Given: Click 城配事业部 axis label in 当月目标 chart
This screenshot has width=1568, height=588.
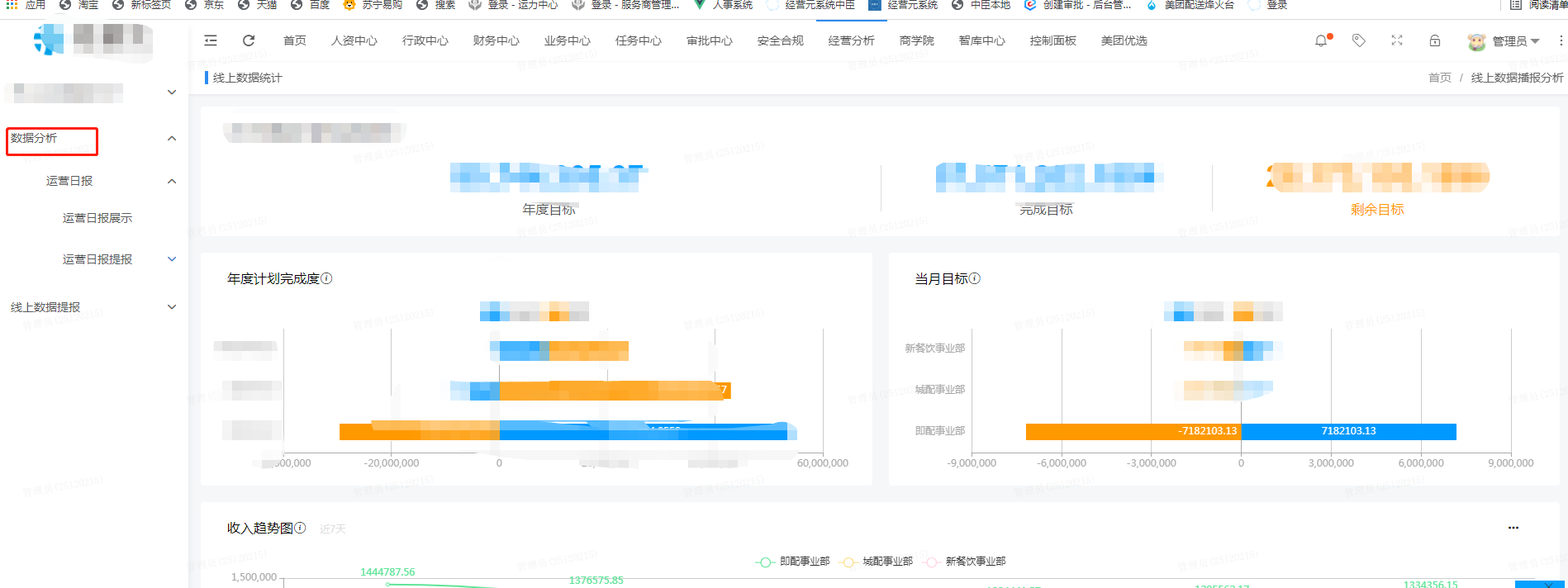Looking at the screenshot, I should click(x=940, y=390).
